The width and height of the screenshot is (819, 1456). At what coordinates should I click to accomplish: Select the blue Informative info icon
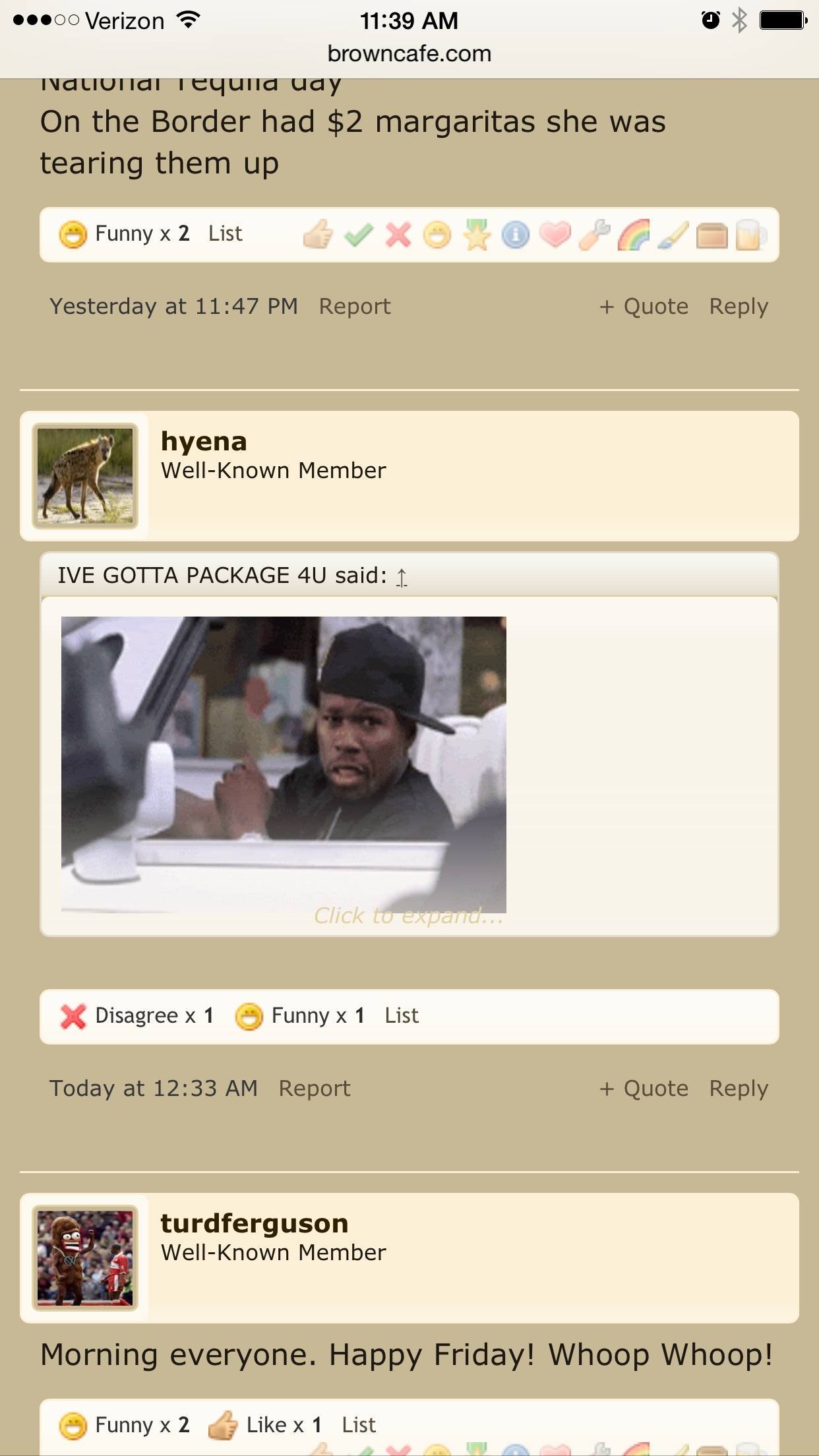tap(516, 235)
